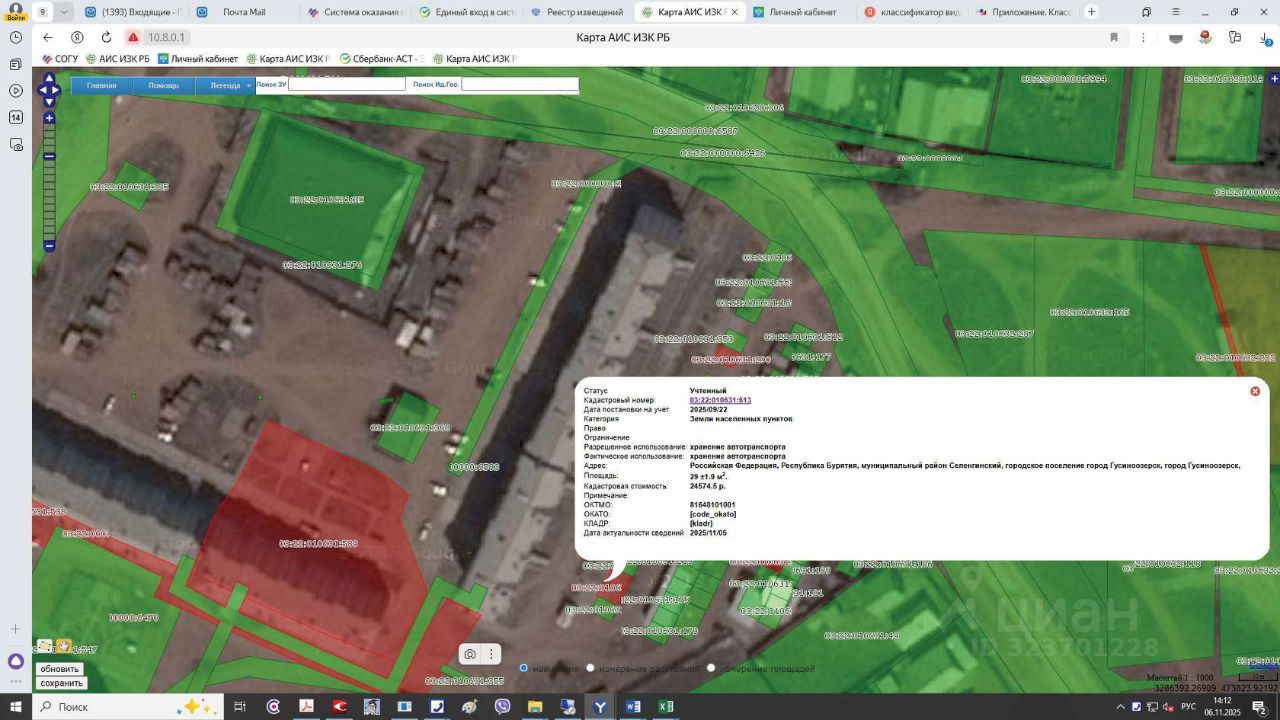The height and width of the screenshot is (720, 1280).
Task: Click the РУС keyboard language indicator
Action: click(1189, 707)
